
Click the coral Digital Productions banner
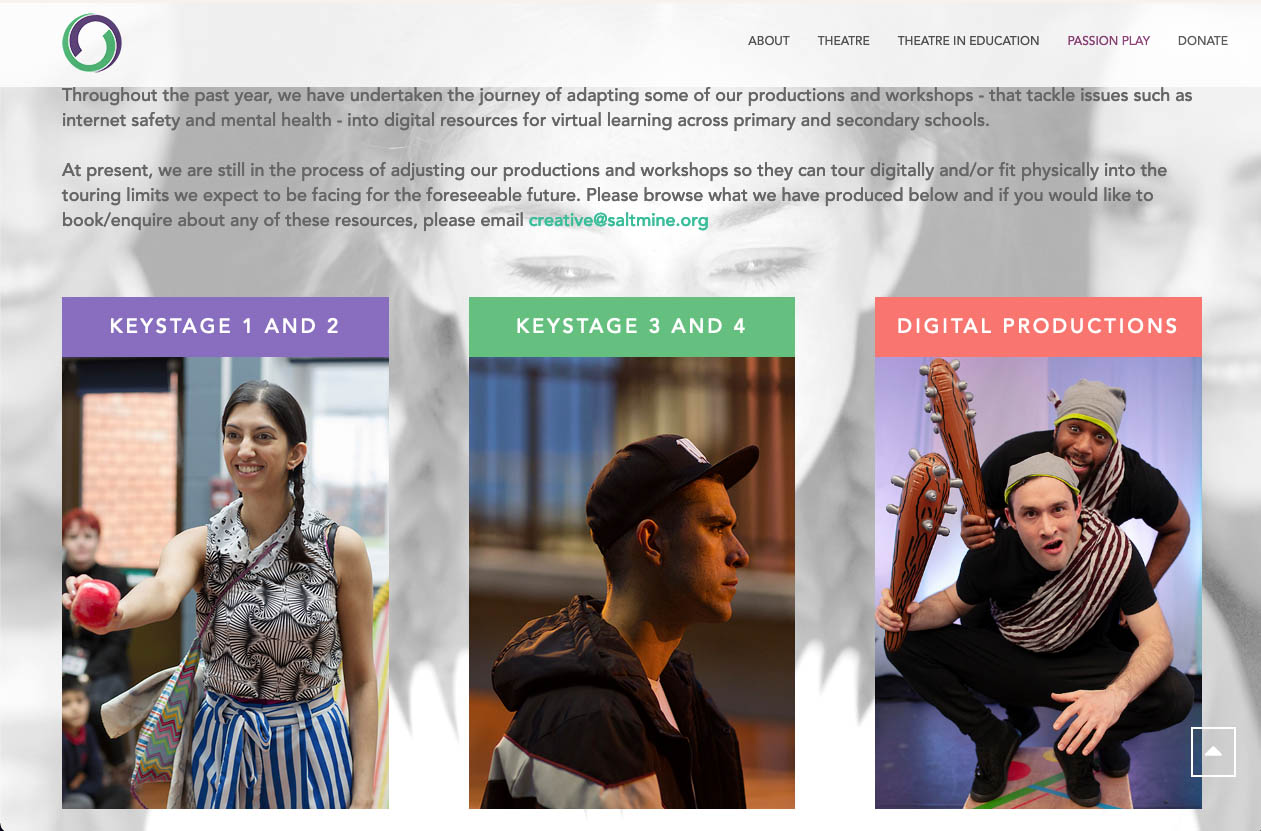tap(1038, 326)
